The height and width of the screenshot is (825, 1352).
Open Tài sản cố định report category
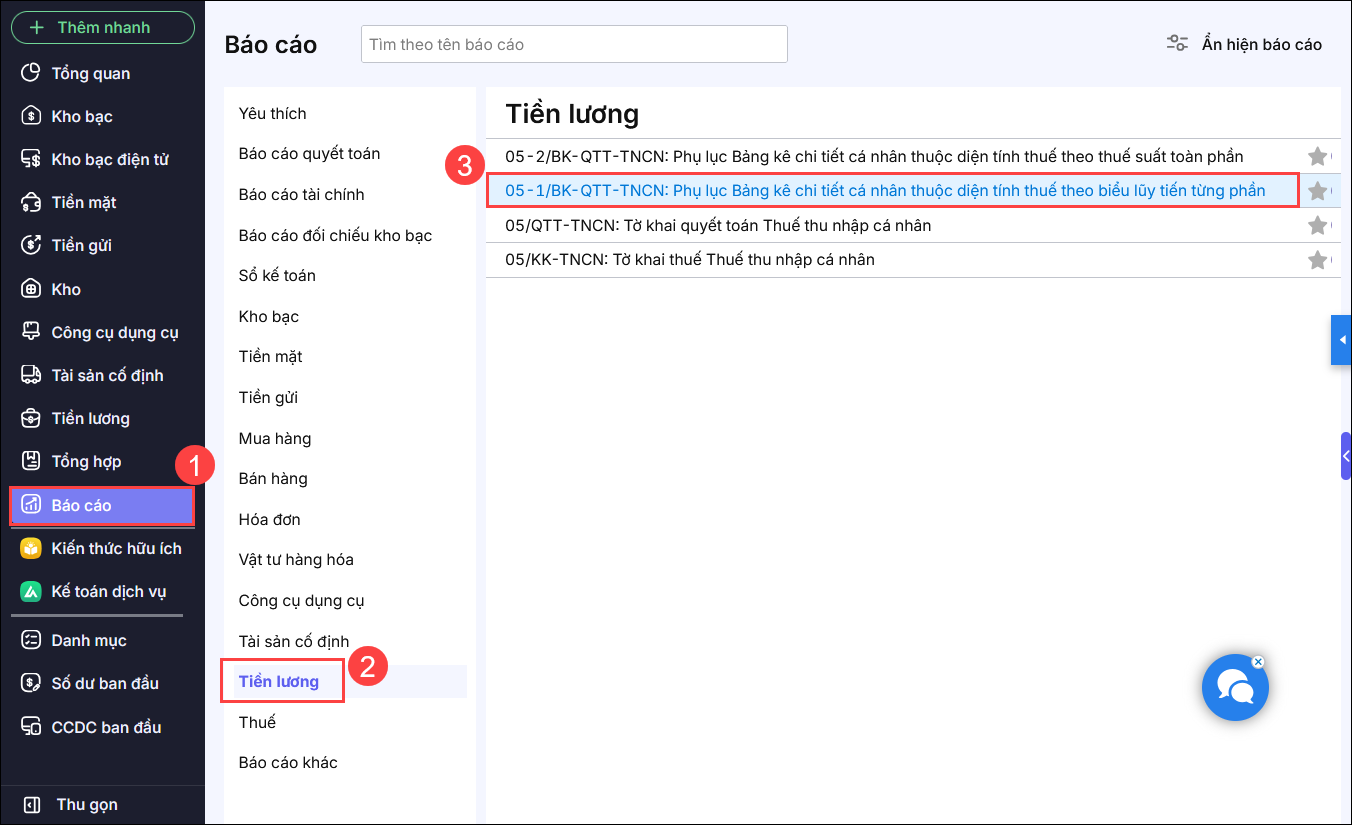(x=294, y=641)
